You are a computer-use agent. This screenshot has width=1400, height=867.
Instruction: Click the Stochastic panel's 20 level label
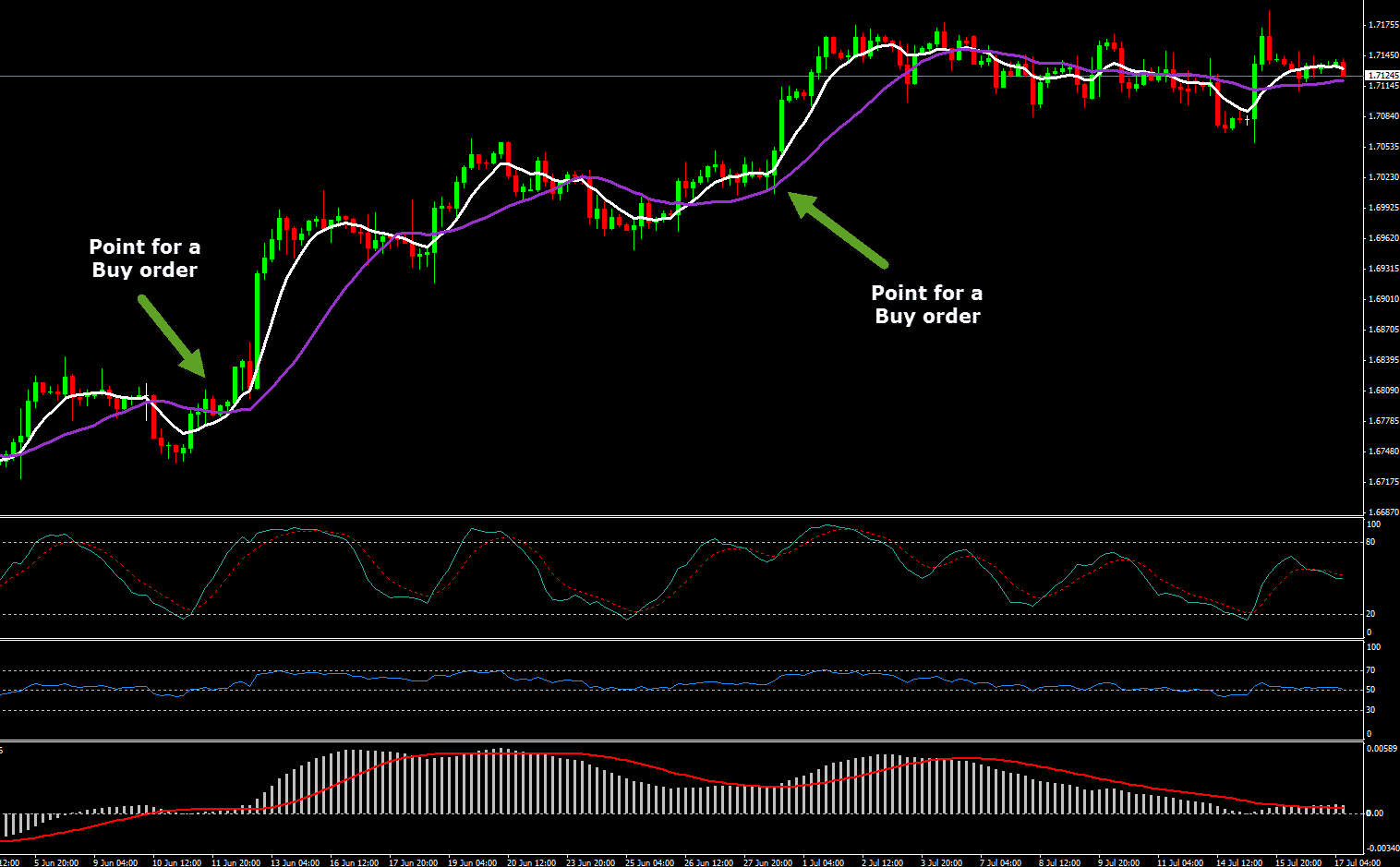pos(1370,614)
